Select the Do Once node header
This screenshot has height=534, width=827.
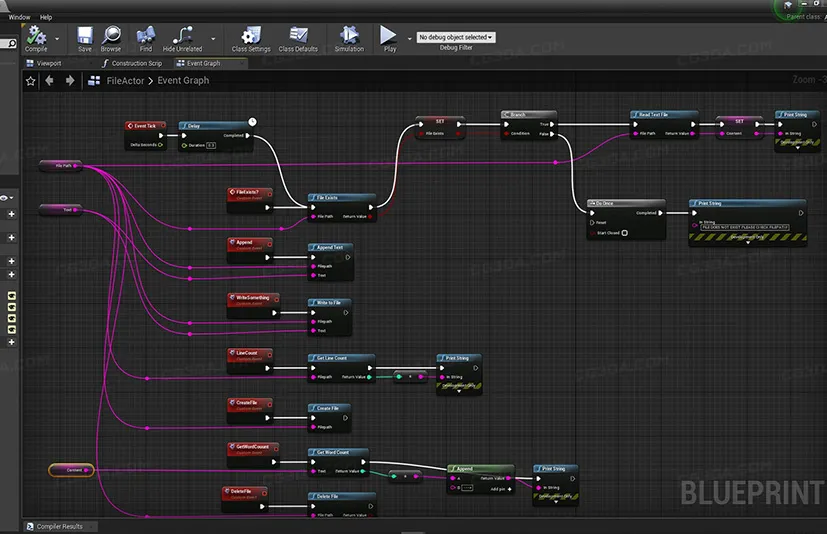pyautogui.click(x=626, y=203)
